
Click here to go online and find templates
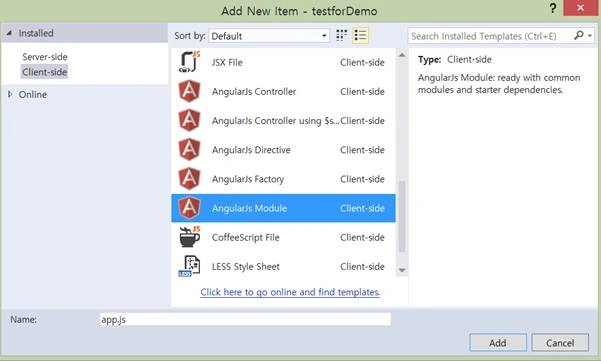290,292
